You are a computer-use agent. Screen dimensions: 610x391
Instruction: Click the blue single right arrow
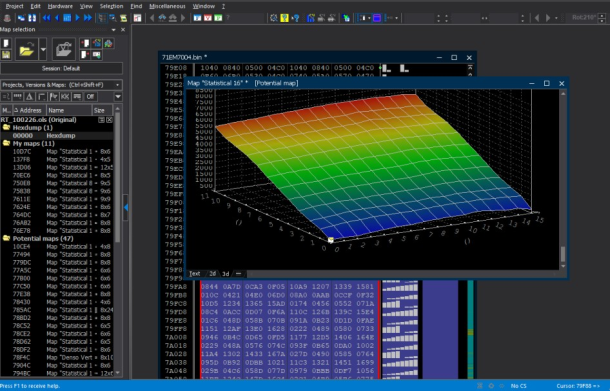coord(77,18)
